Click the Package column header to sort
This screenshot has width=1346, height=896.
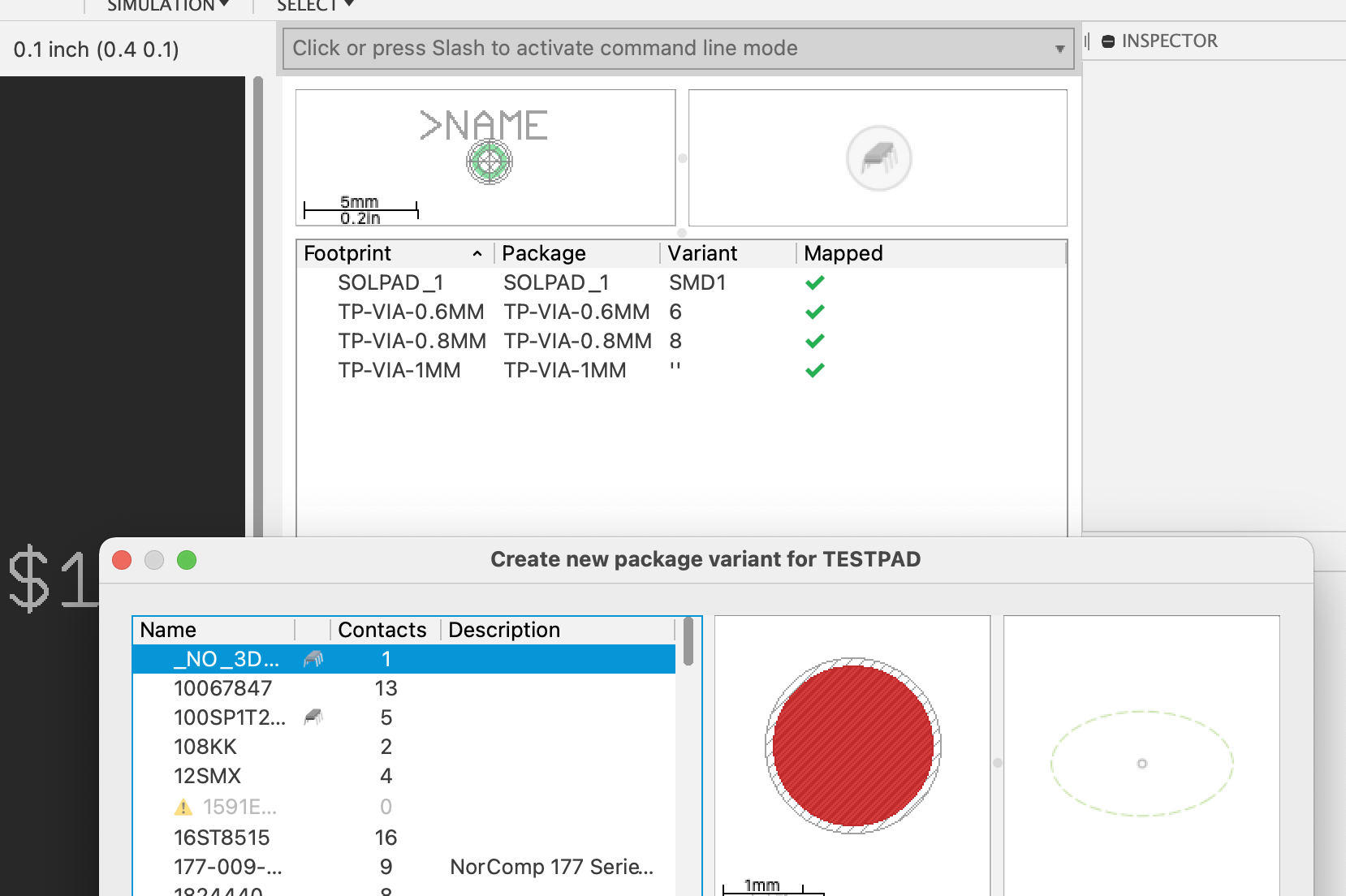tap(543, 252)
